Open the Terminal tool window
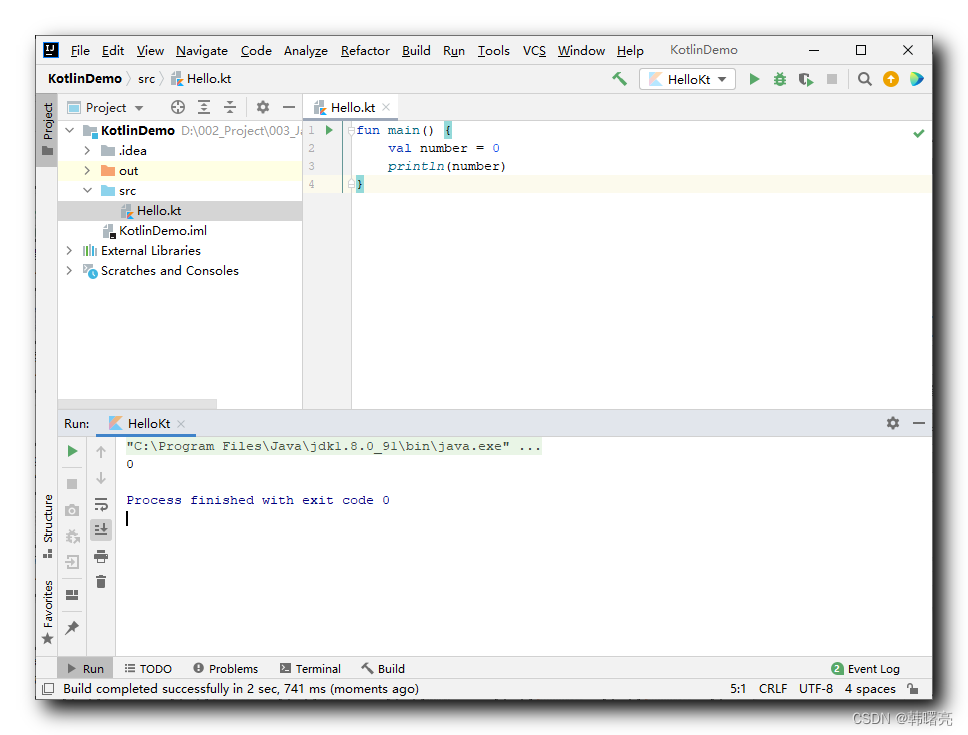The image size is (968, 735). tap(310, 669)
